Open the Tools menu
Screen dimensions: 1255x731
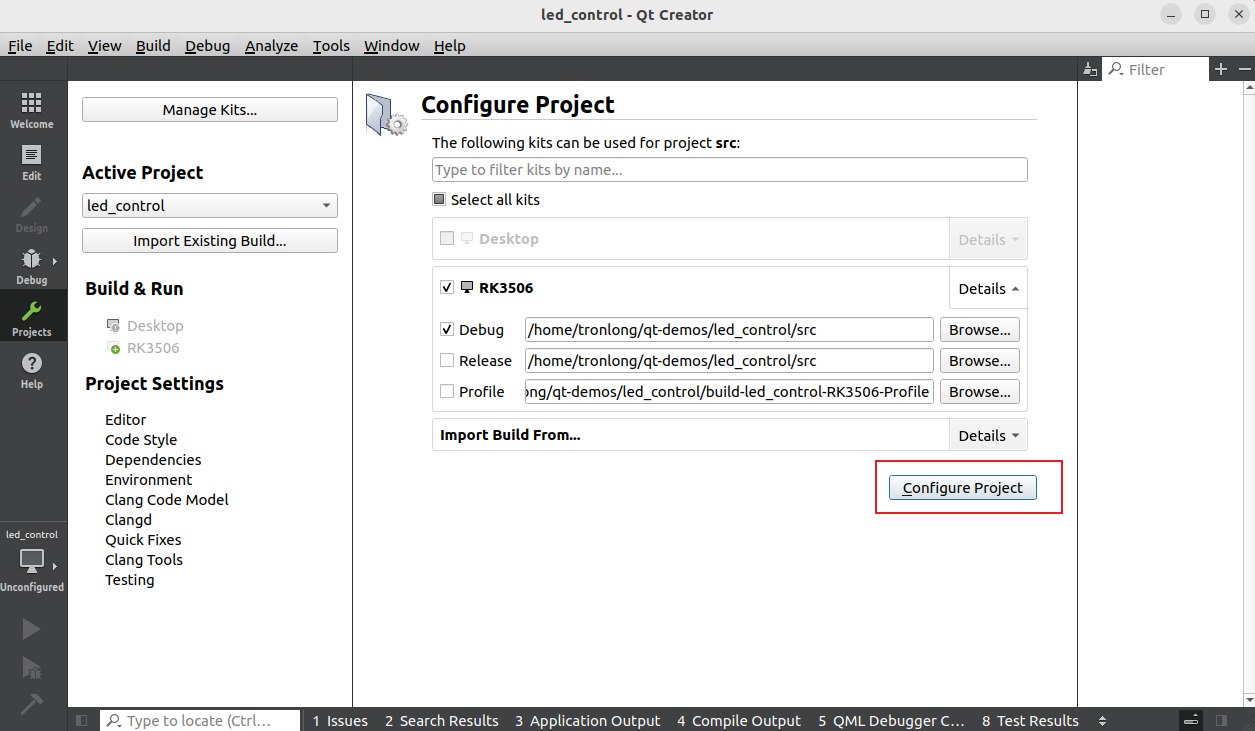[331, 45]
